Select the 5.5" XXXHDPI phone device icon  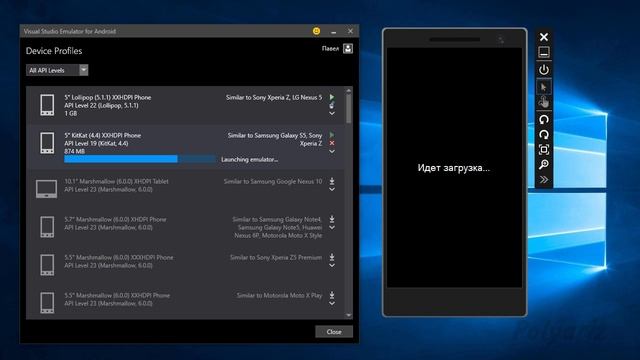click(47, 265)
